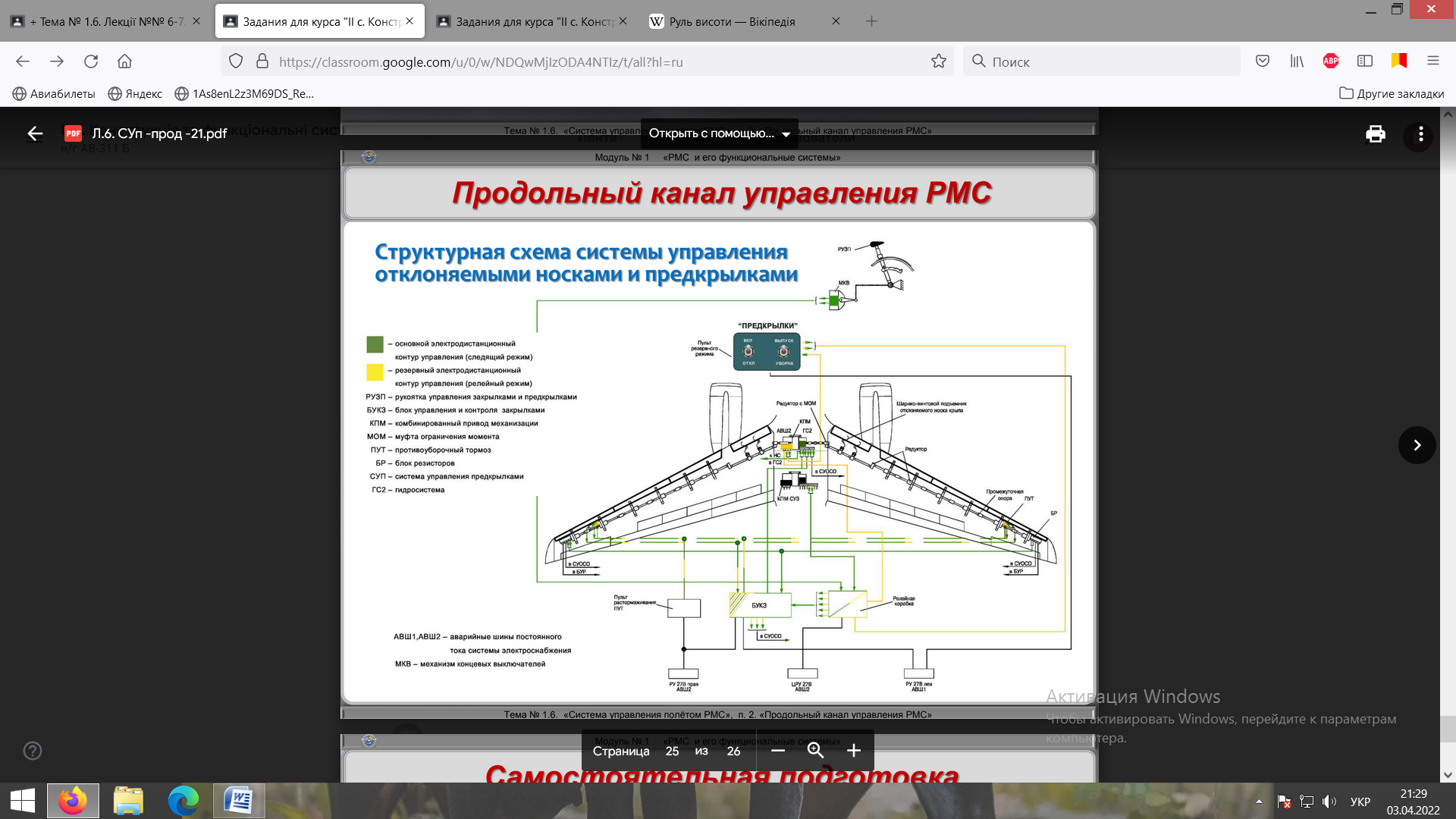This screenshot has width=1456, height=819.
Task: Open the Firefox library icon
Action: tap(1297, 61)
